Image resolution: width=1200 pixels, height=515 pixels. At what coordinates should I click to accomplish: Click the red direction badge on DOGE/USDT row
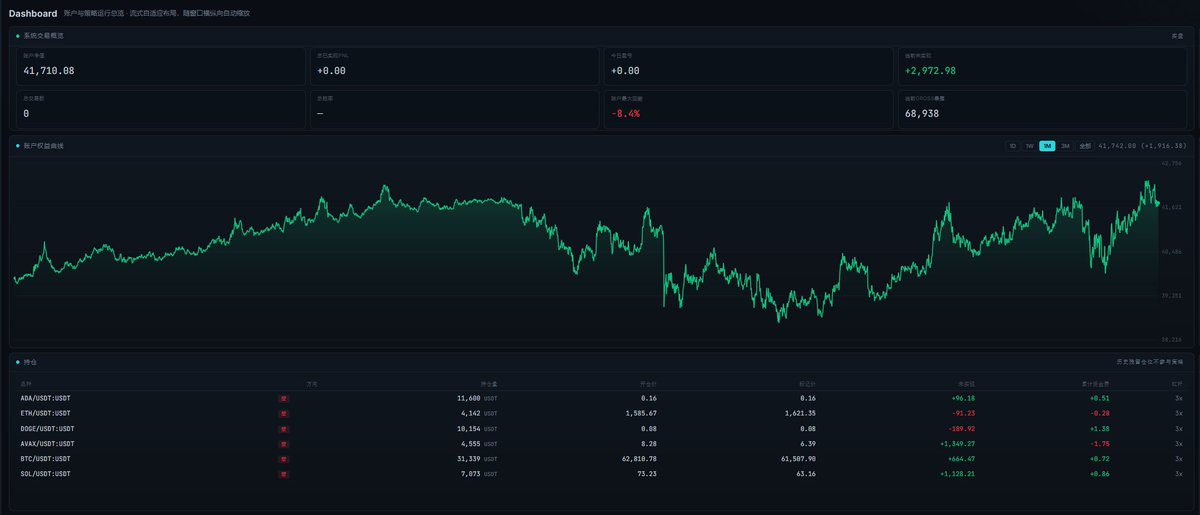click(x=284, y=428)
